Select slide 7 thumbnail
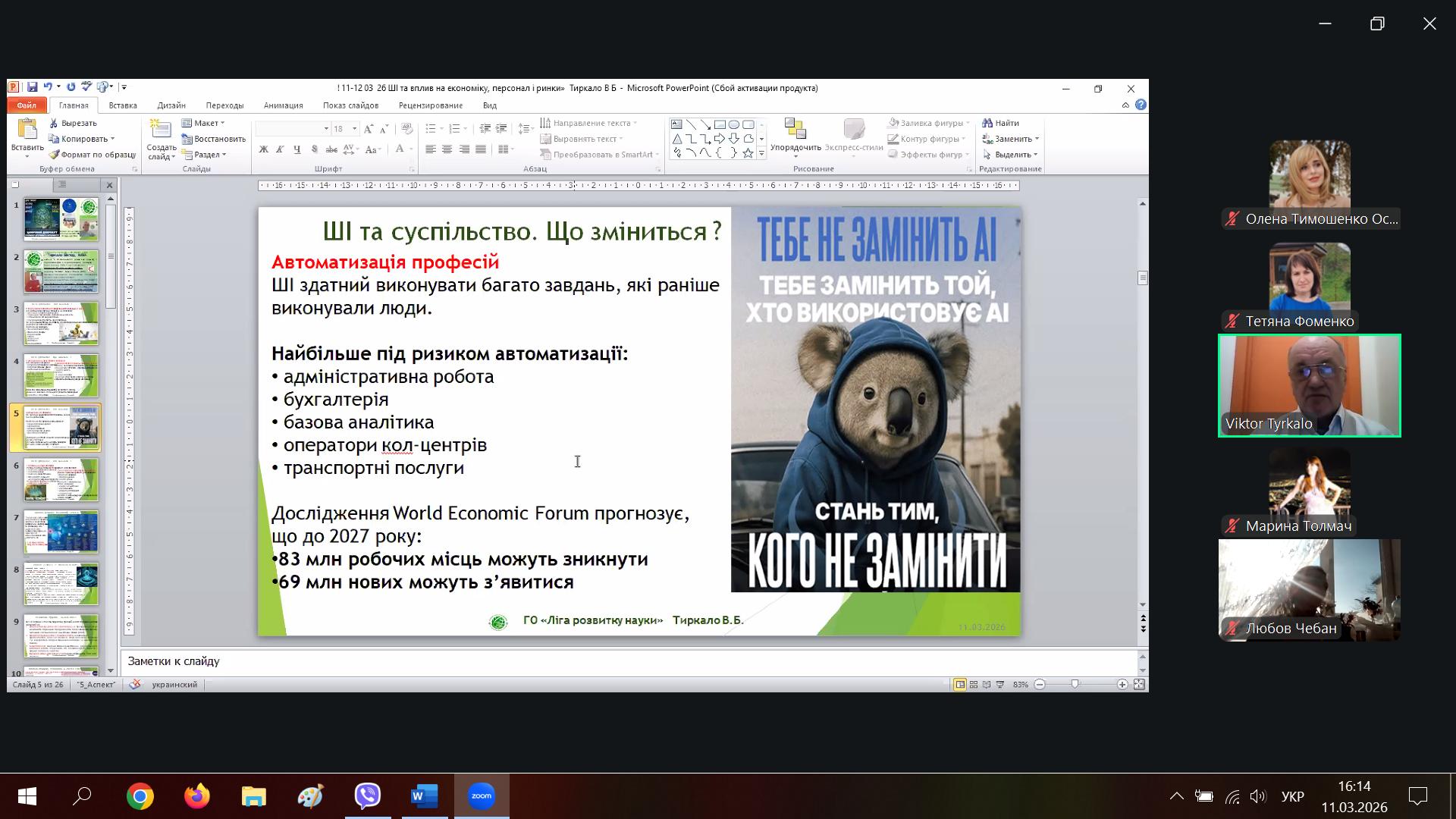1456x819 pixels. pos(61,532)
